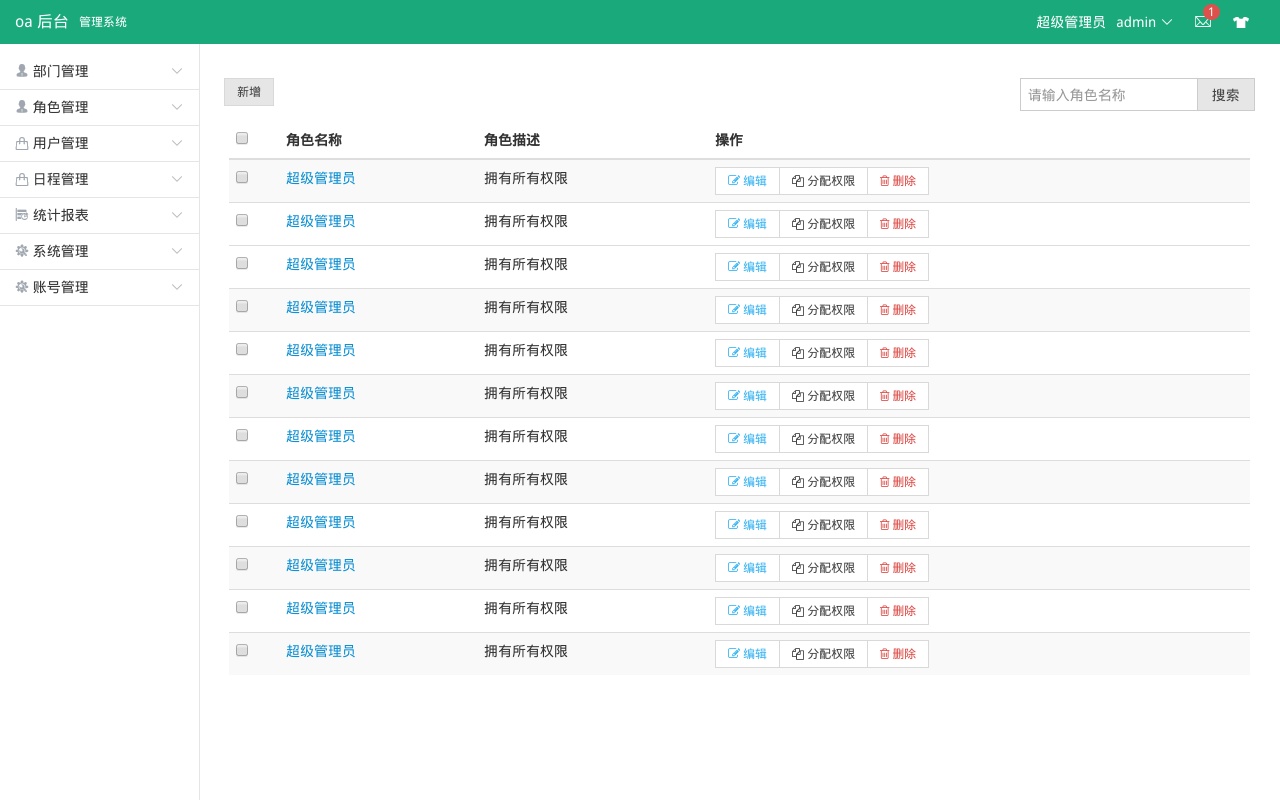Click the gear icon beside 系统管理
1280x800 pixels.
tap(22, 251)
